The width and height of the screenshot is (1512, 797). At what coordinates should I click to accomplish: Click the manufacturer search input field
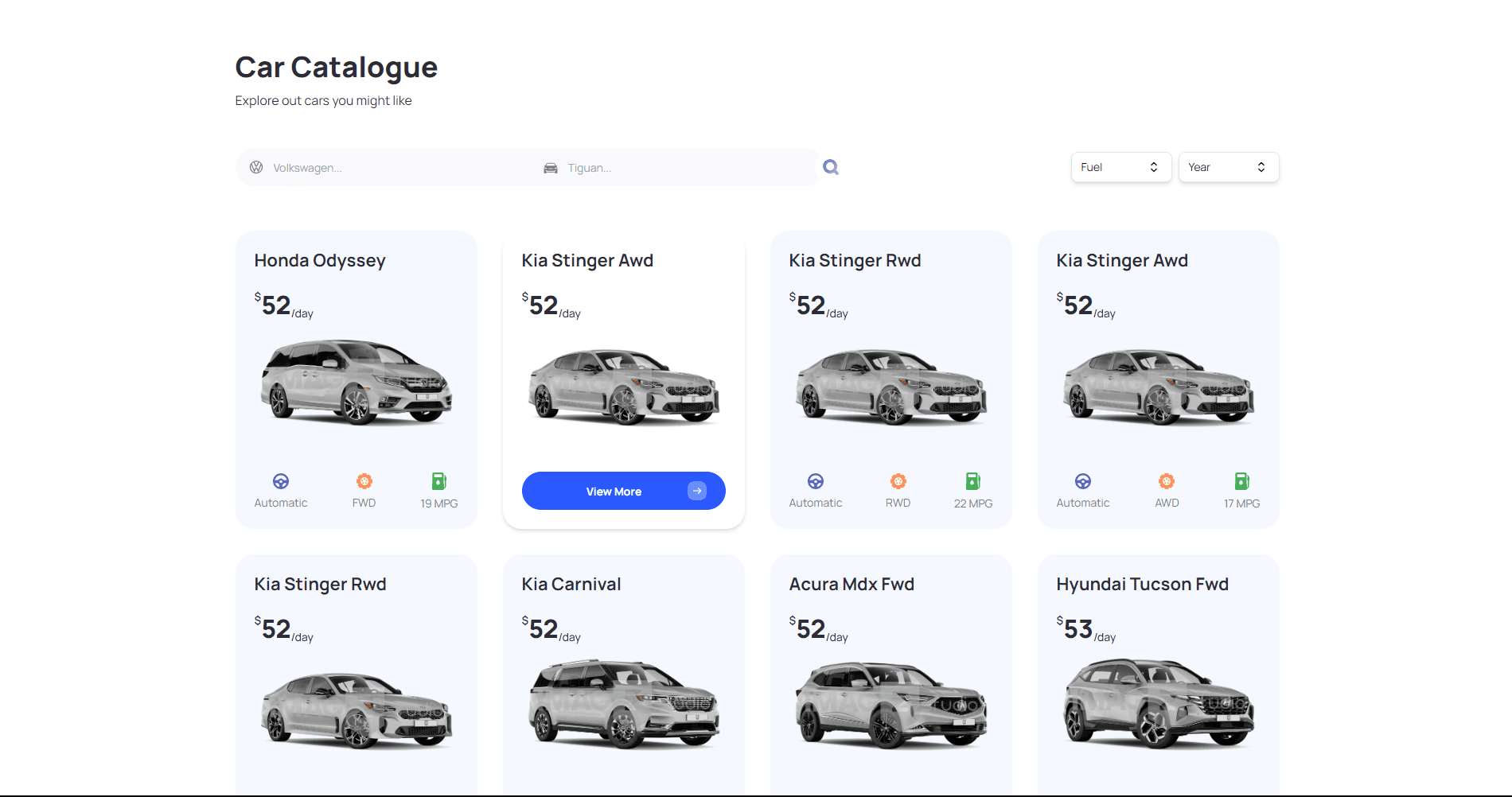pyautogui.click(x=382, y=167)
